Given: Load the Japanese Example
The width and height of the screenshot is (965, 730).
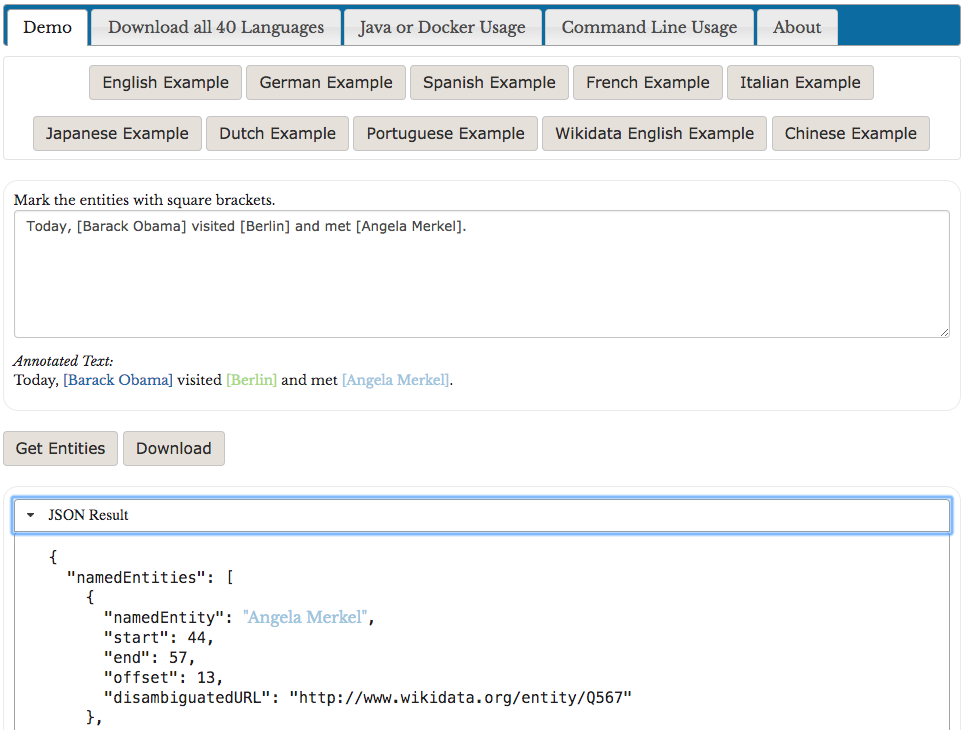Looking at the screenshot, I should click(x=117, y=134).
